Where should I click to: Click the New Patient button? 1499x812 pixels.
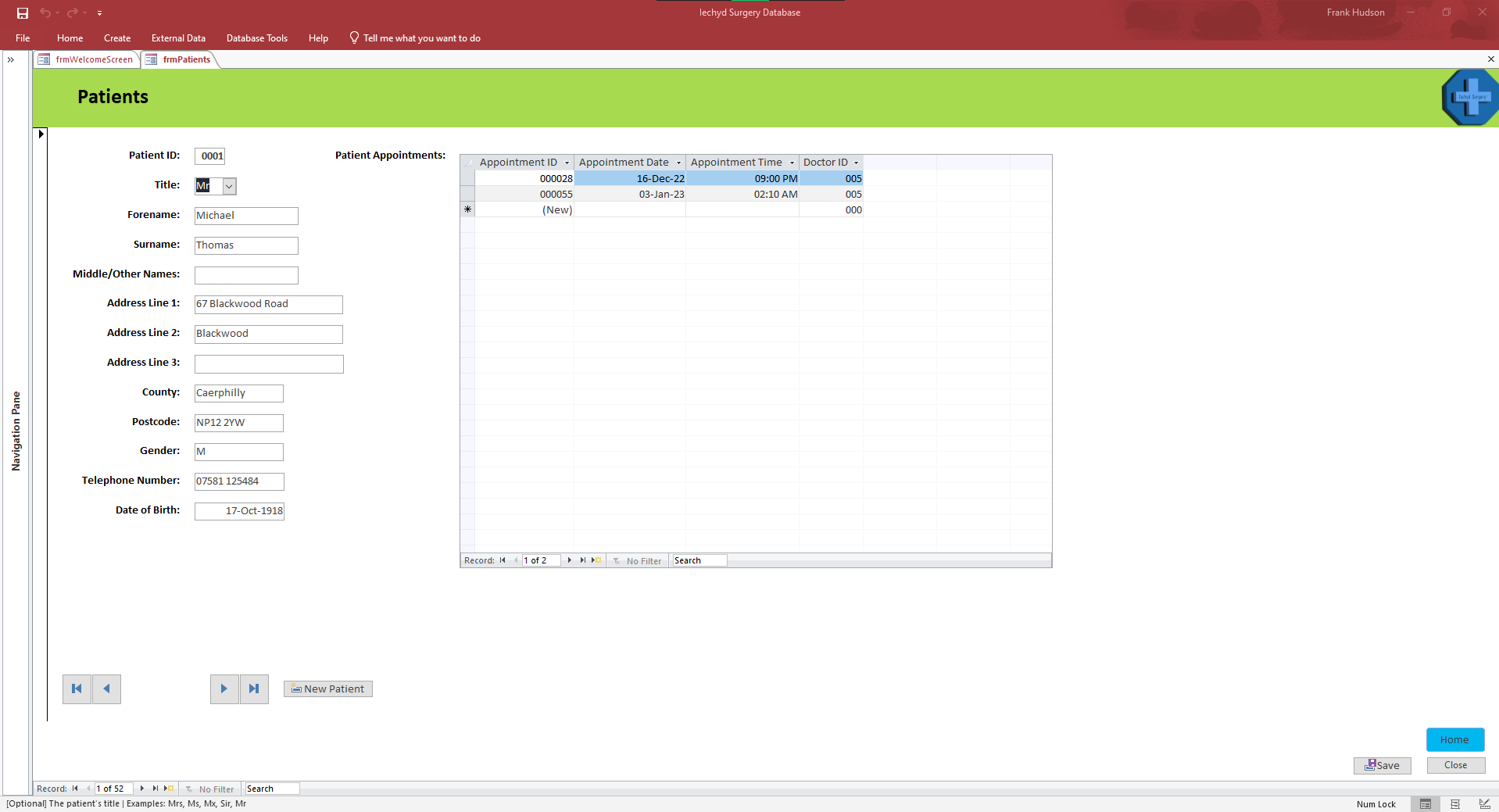pos(327,689)
